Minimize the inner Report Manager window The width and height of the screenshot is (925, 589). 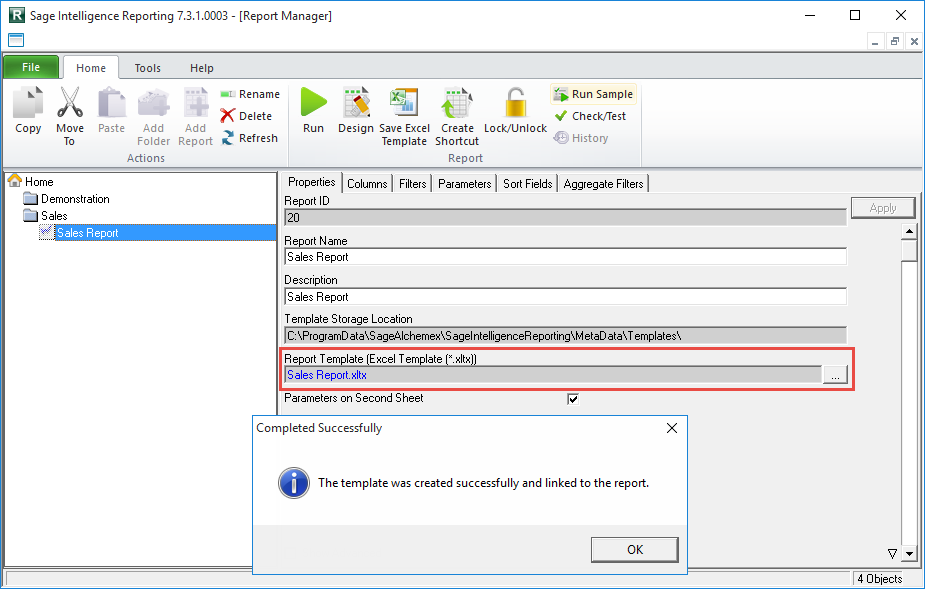tap(875, 41)
